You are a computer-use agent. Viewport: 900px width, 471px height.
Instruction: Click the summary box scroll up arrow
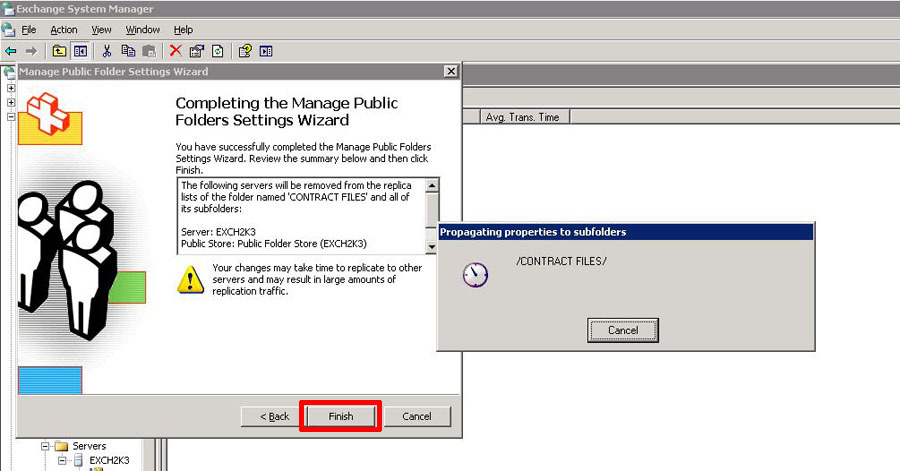432,185
